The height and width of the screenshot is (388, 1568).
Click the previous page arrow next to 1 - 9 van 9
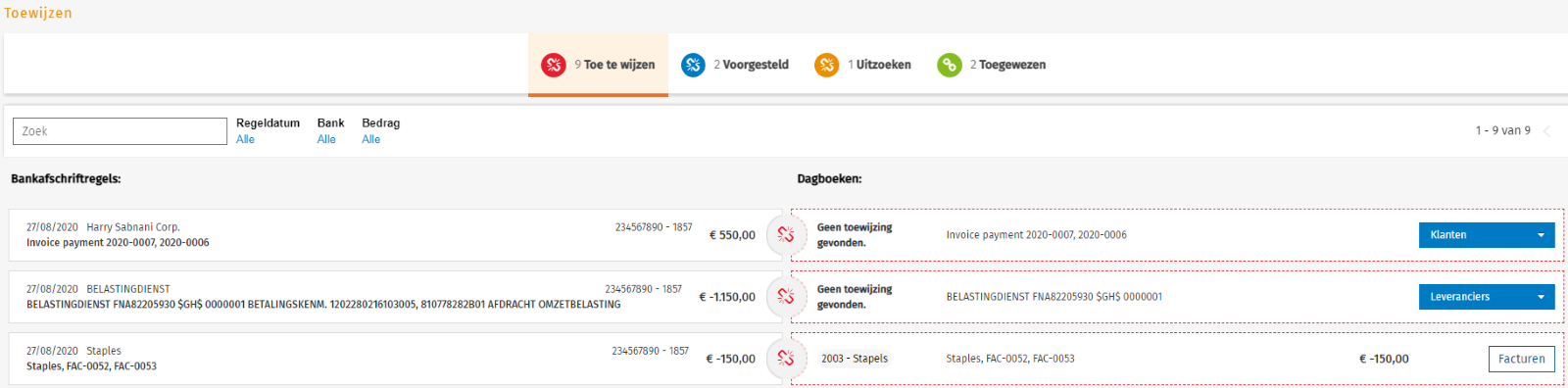1547,131
